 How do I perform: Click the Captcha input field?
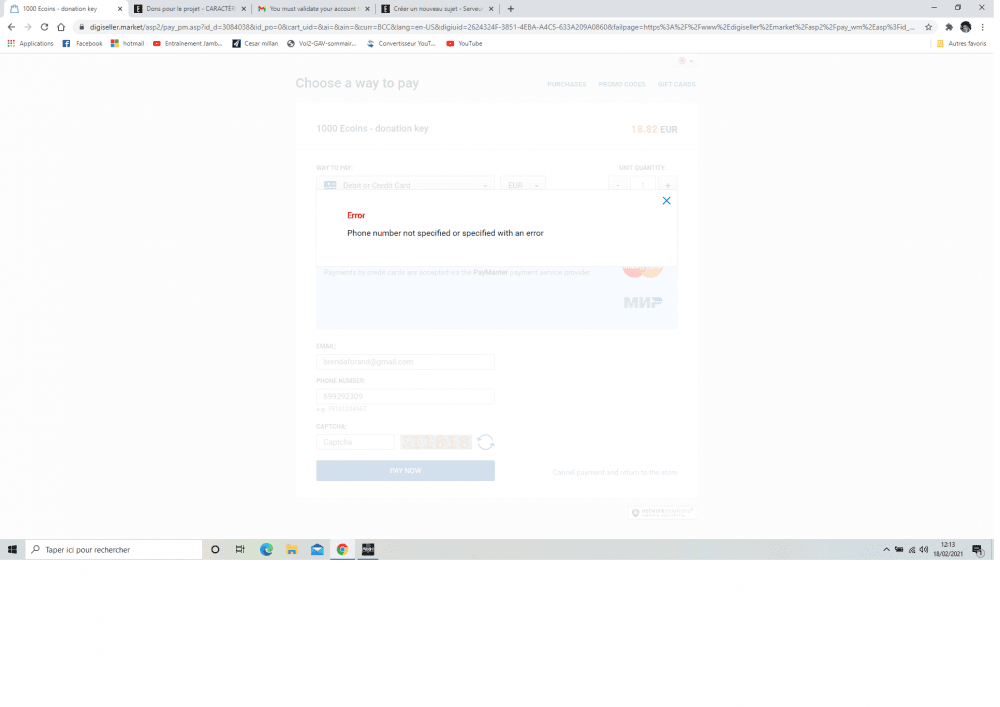click(355, 442)
